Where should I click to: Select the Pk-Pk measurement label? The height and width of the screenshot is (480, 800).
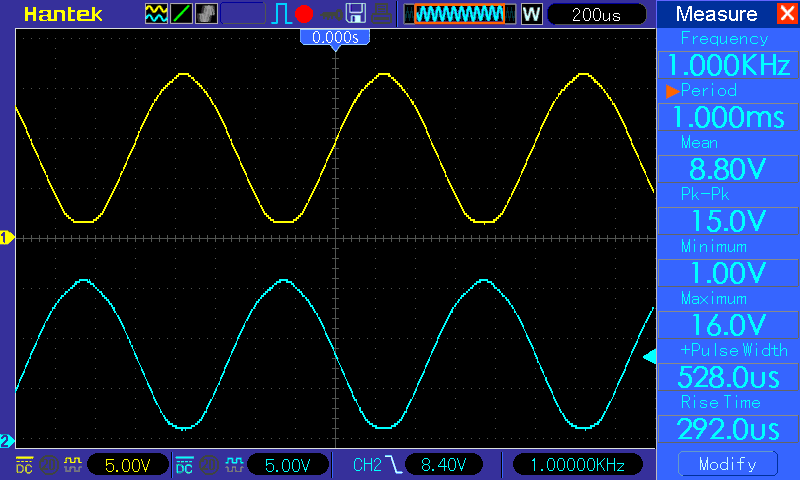[705, 194]
